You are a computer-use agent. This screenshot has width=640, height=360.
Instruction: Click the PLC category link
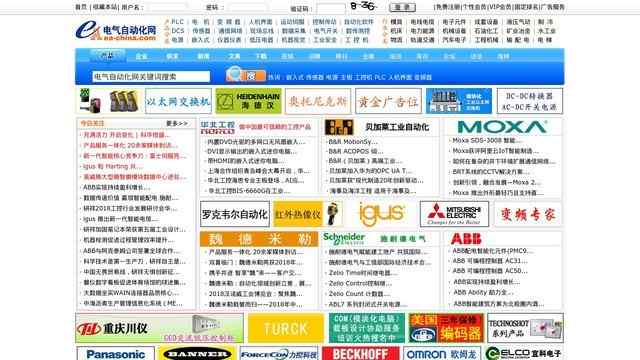click(x=177, y=22)
